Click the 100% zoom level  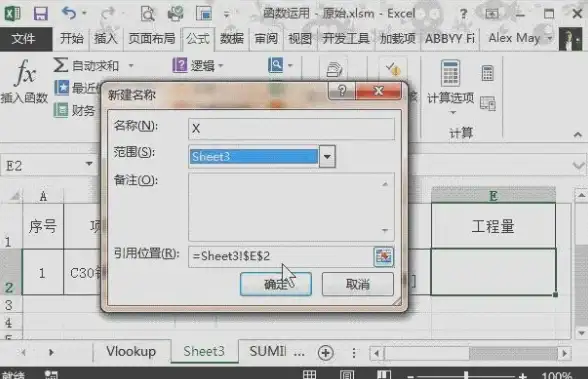[556, 375]
